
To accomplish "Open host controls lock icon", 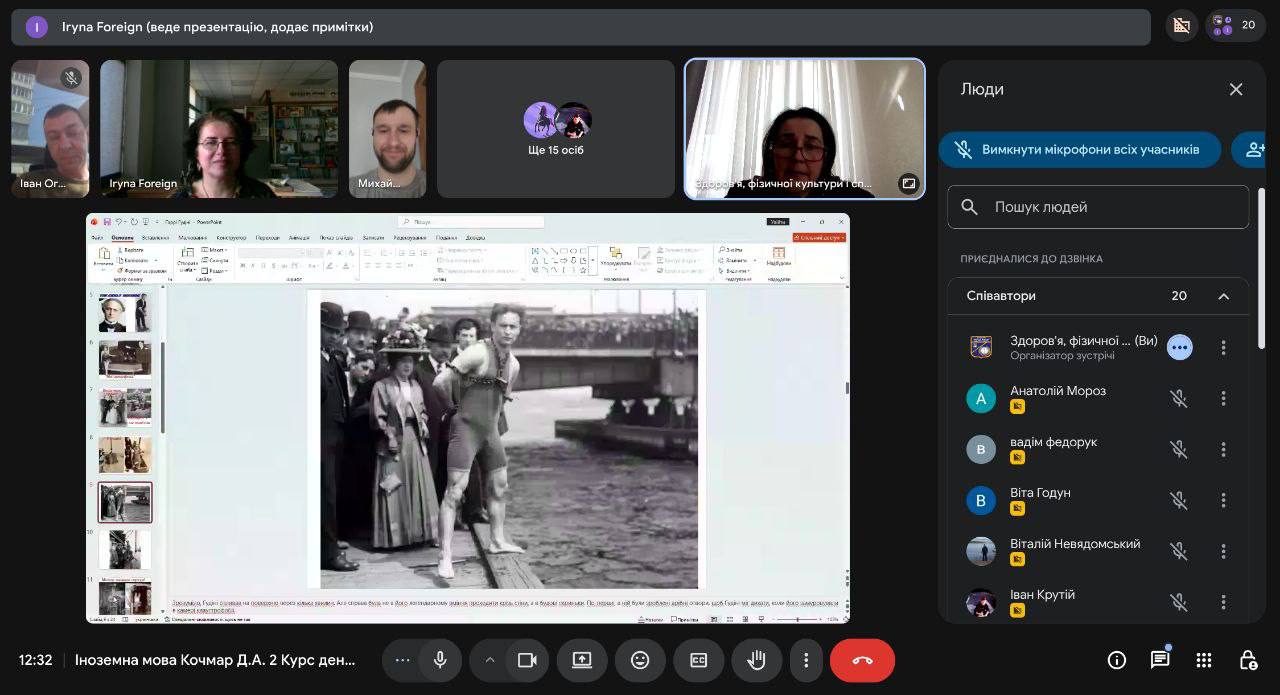I will 1248,660.
